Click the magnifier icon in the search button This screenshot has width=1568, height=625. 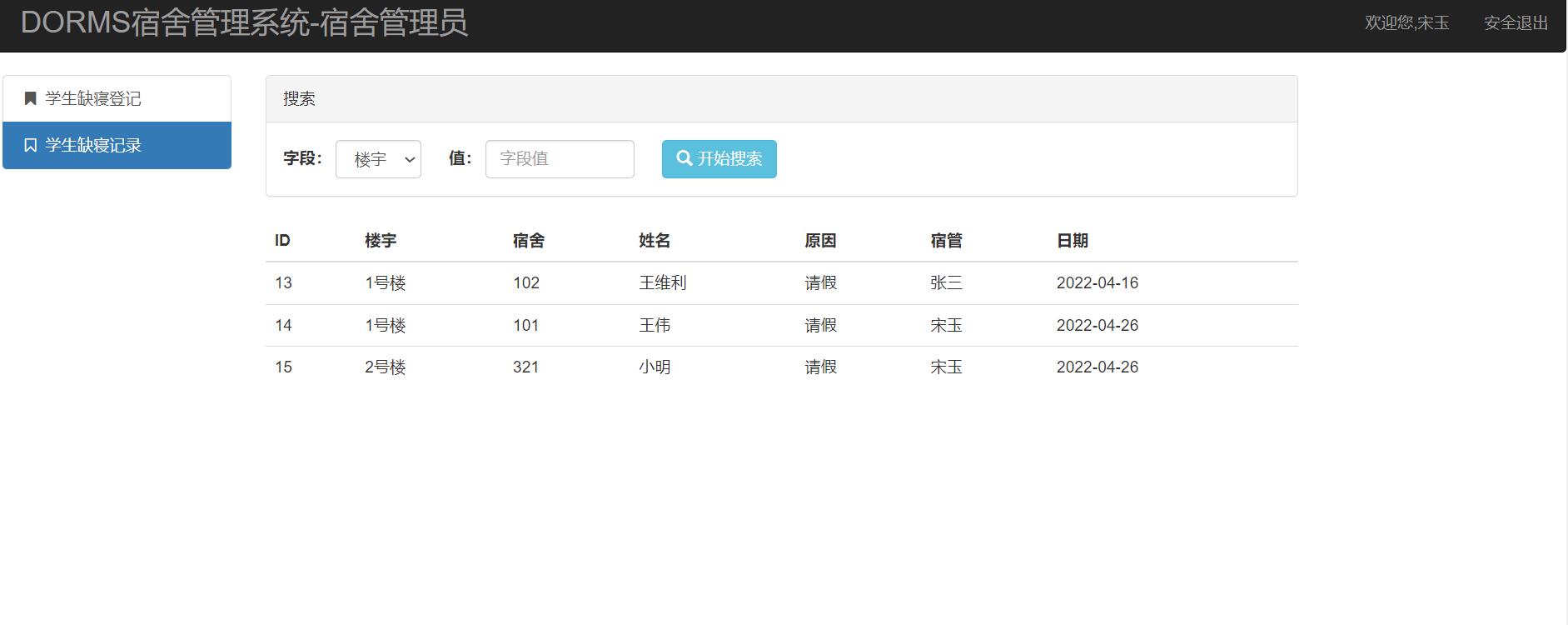(684, 158)
